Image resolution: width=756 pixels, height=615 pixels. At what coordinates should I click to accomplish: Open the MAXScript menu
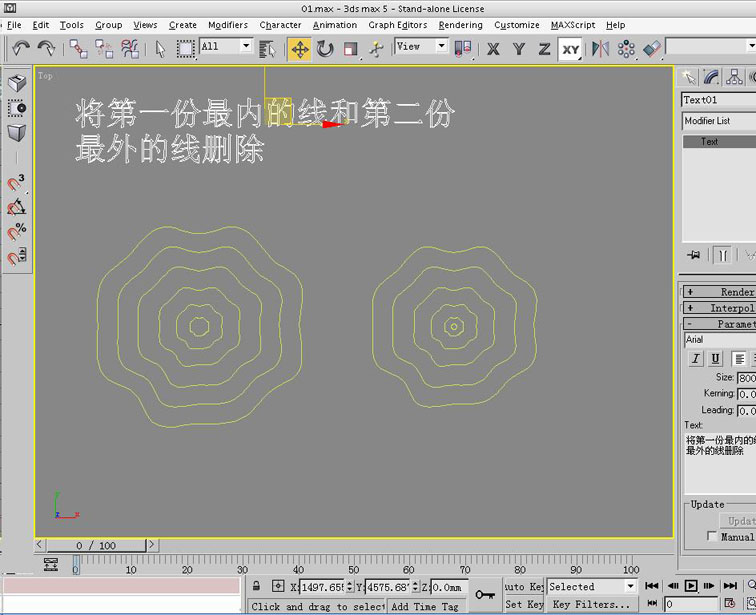(573, 25)
